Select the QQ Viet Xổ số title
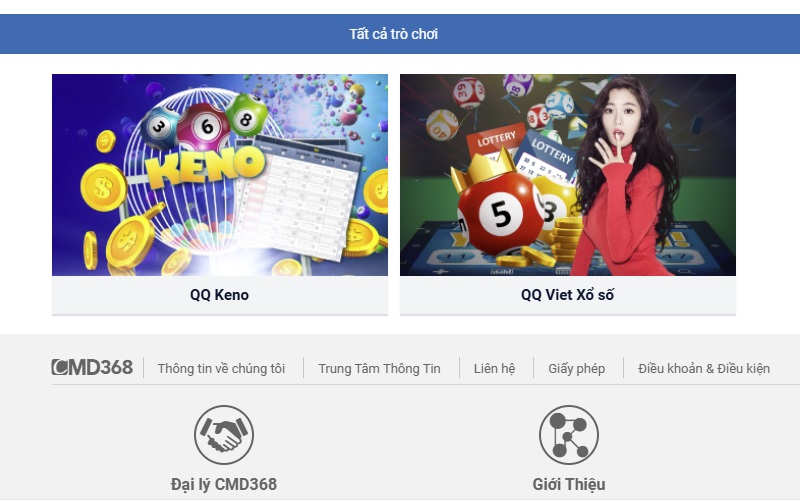The height and width of the screenshot is (500, 800). tap(567, 295)
